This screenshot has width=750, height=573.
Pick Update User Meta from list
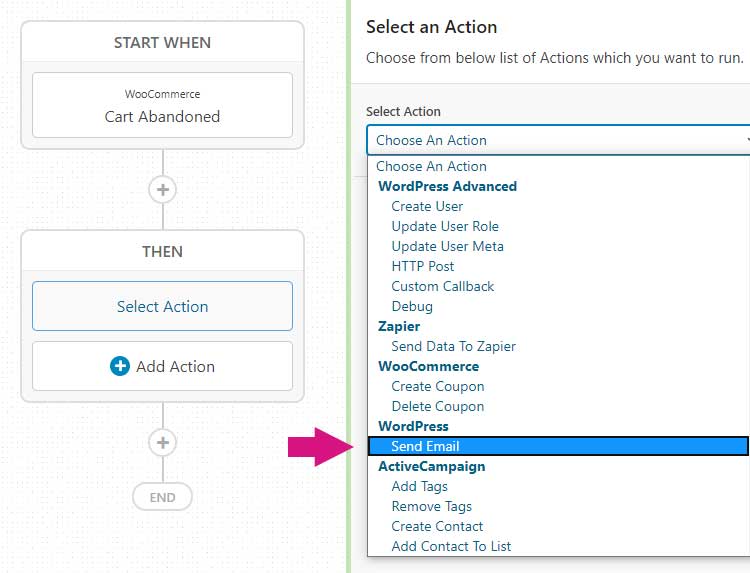click(447, 246)
